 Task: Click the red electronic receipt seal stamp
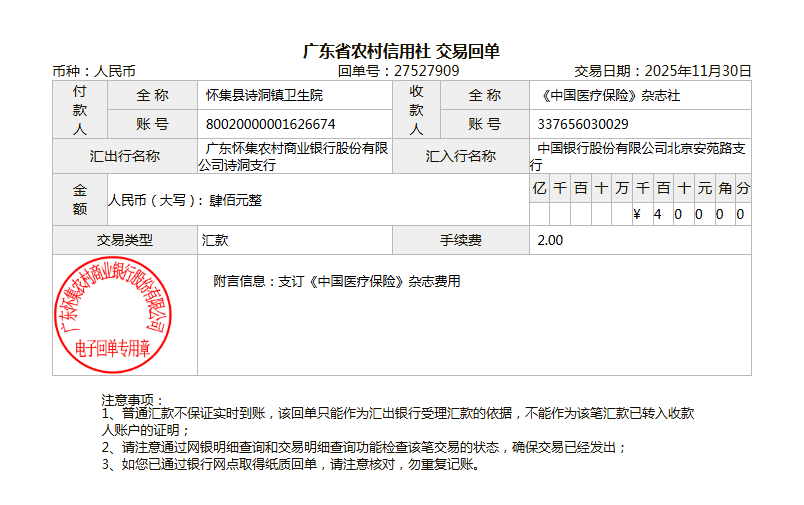tap(112, 313)
